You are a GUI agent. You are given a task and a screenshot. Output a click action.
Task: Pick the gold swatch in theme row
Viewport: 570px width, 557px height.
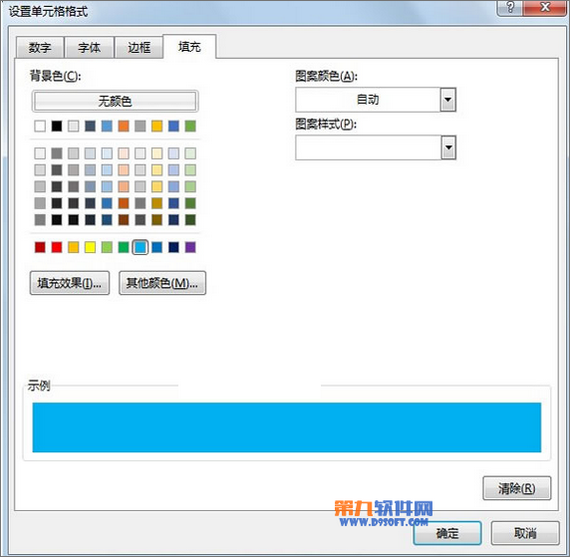tap(157, 126)
